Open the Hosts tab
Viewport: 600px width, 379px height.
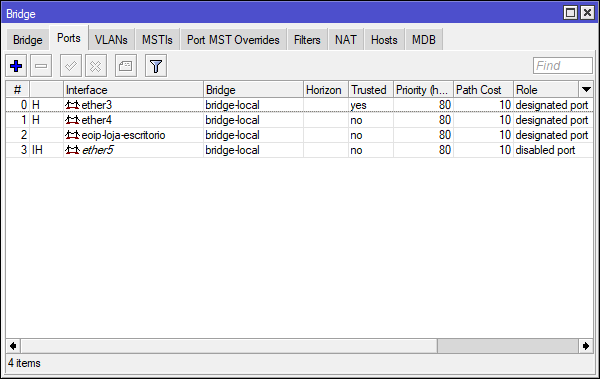coord(384,40)
